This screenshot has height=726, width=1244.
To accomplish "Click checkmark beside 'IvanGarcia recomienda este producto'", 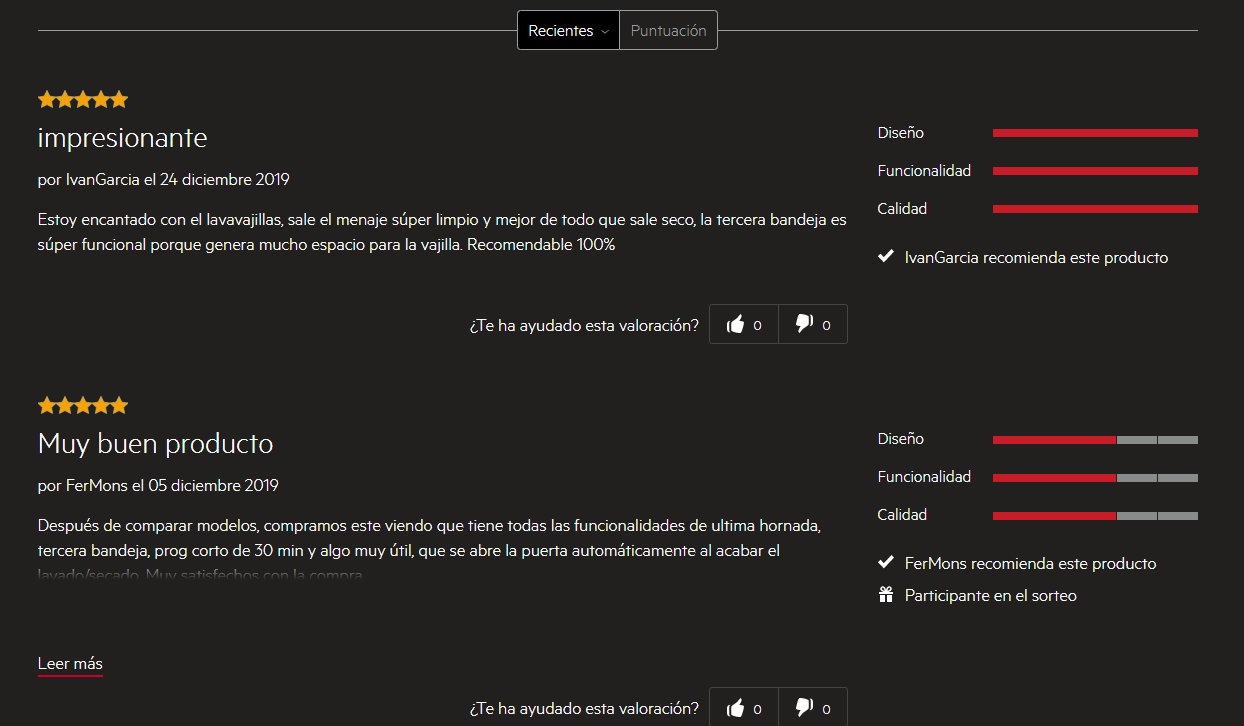I will point(885,257).
